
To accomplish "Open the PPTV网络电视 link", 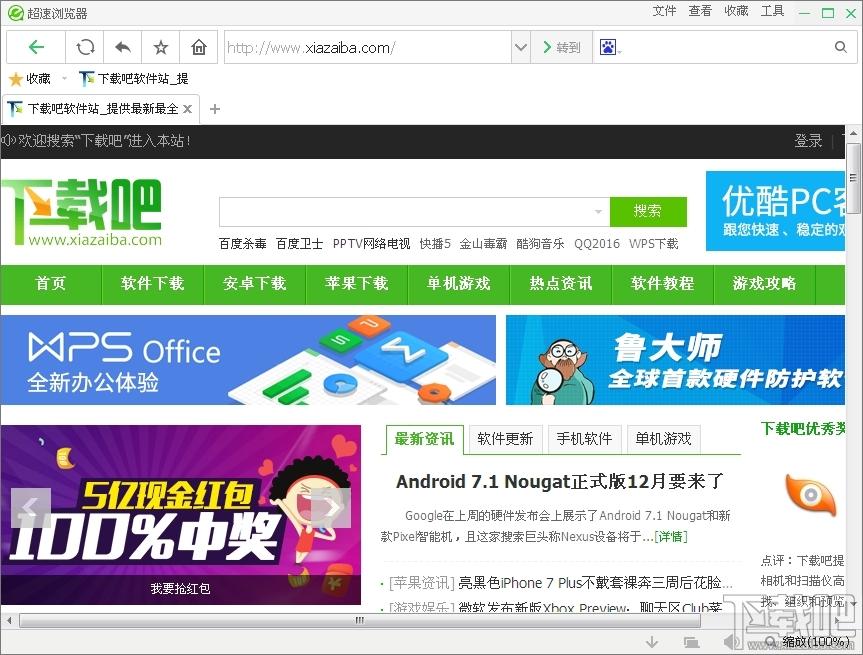I will 372,244.
